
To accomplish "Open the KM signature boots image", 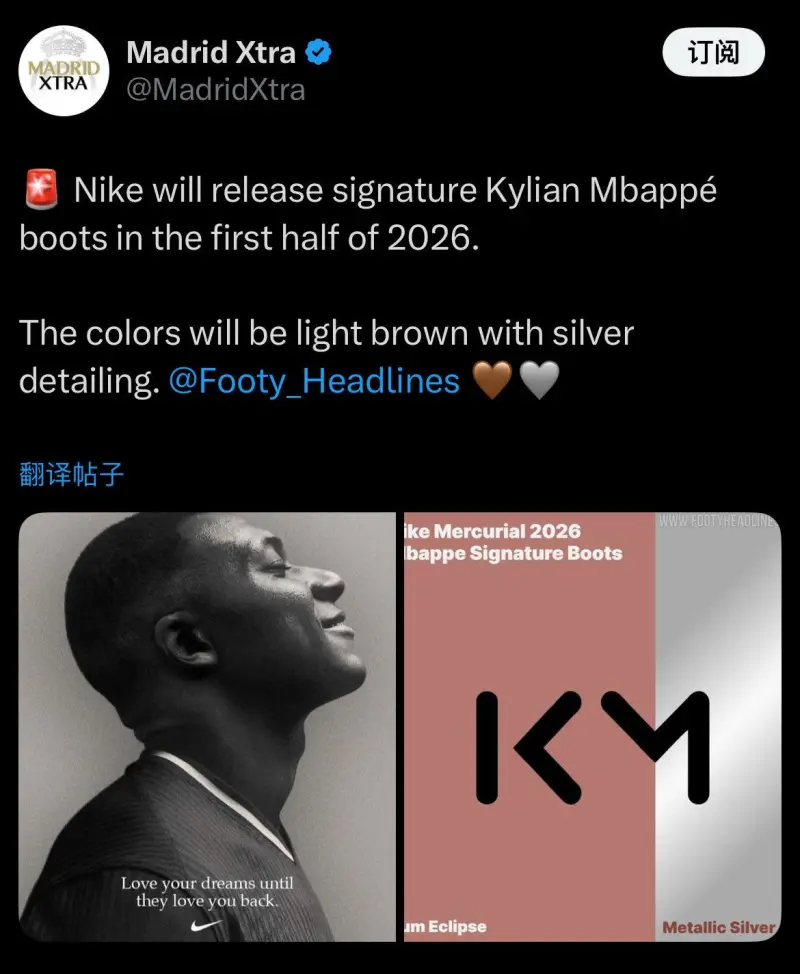I will tap(593, 727).
